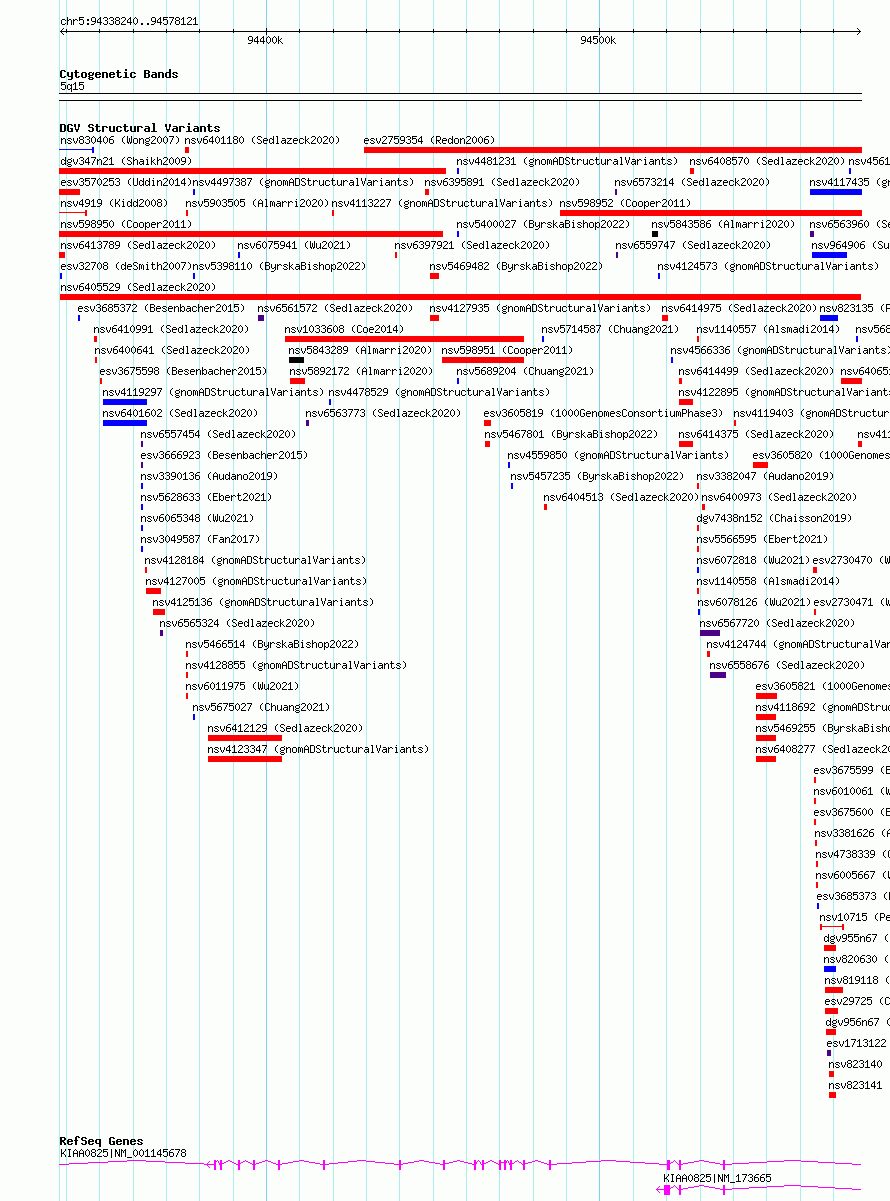Click the DGV Structural Variants track title
The height and width of the screenshot is (1201, 890).
140,128
